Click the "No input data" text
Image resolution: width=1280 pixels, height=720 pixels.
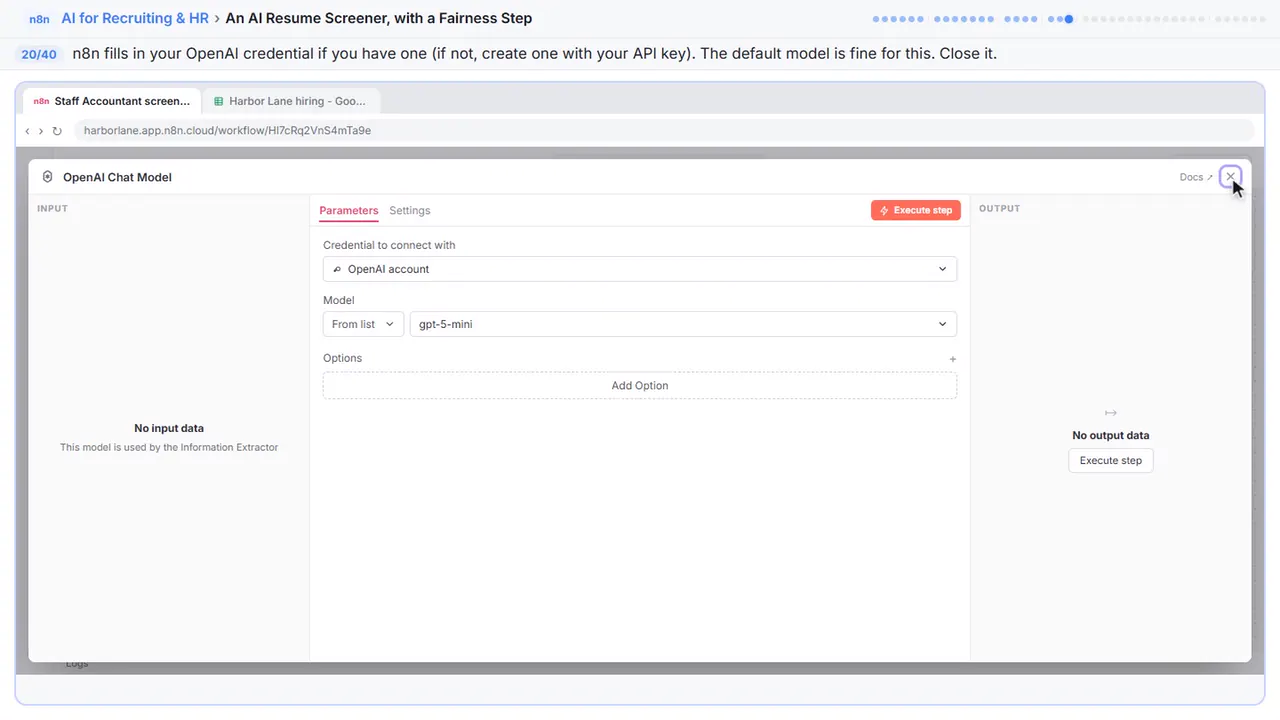pyautogui.click(x=169, y=429)
